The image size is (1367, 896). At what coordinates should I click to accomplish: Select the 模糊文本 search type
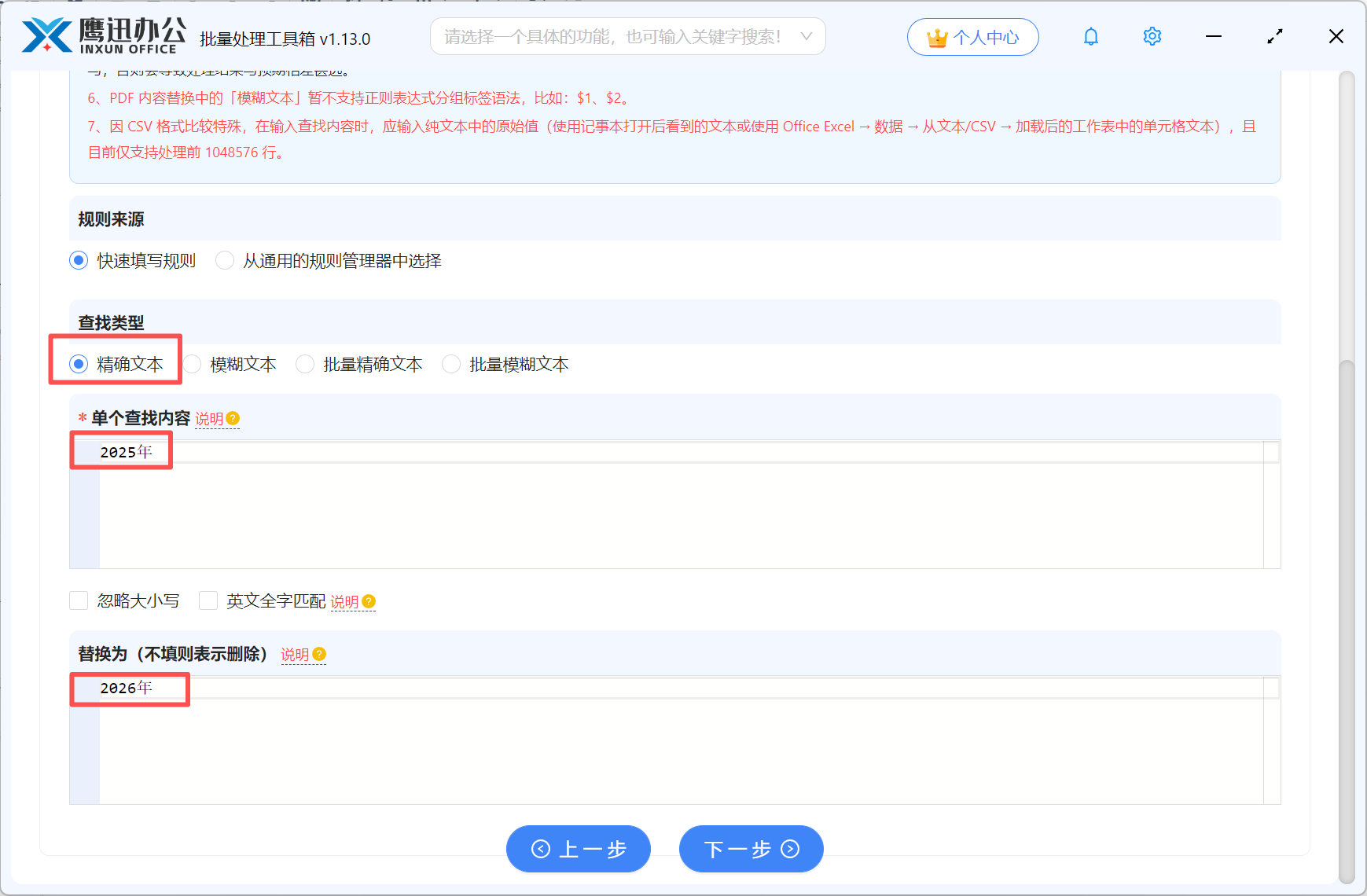(192, 364)
